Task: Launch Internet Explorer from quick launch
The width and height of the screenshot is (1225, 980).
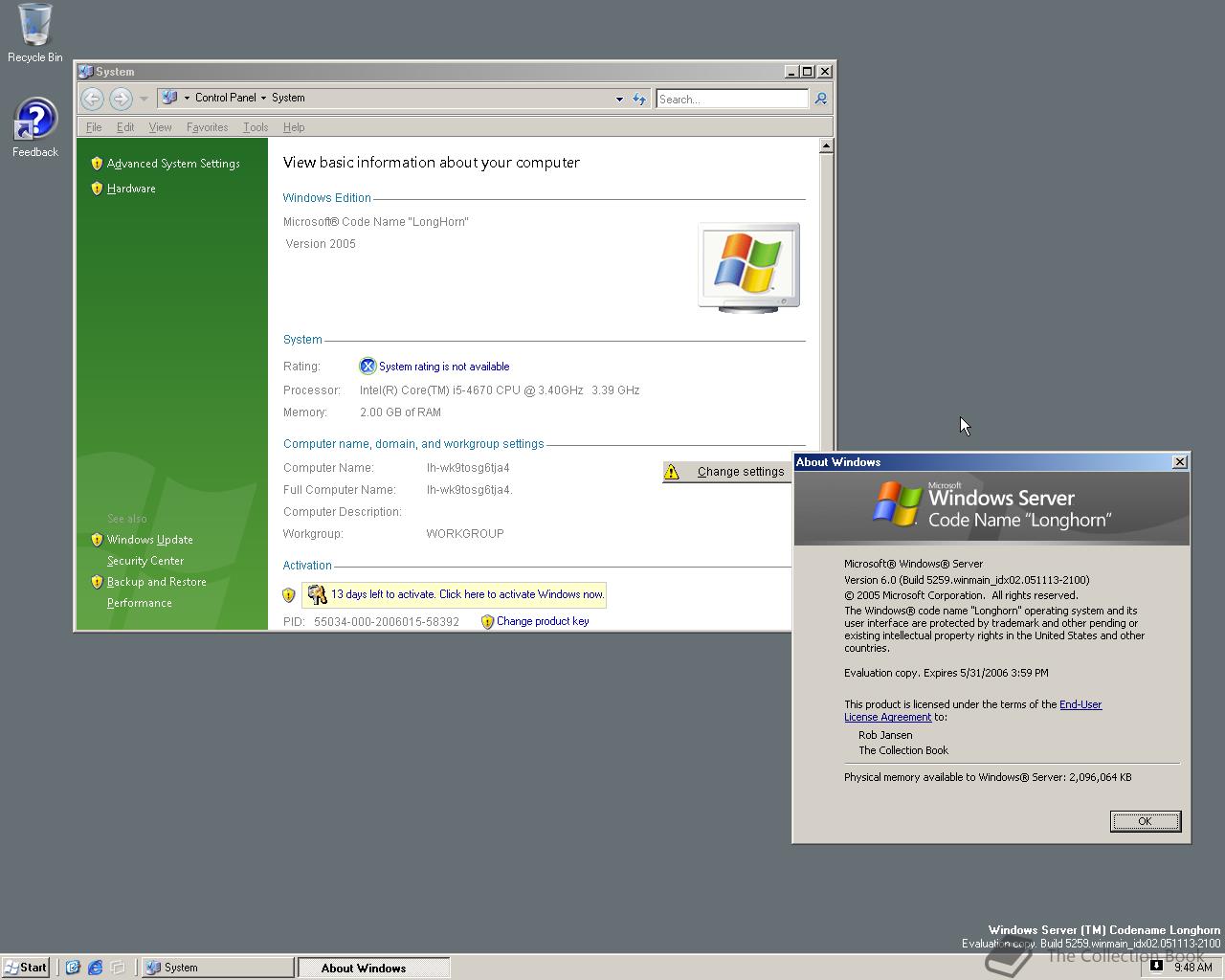Action: 95,968
